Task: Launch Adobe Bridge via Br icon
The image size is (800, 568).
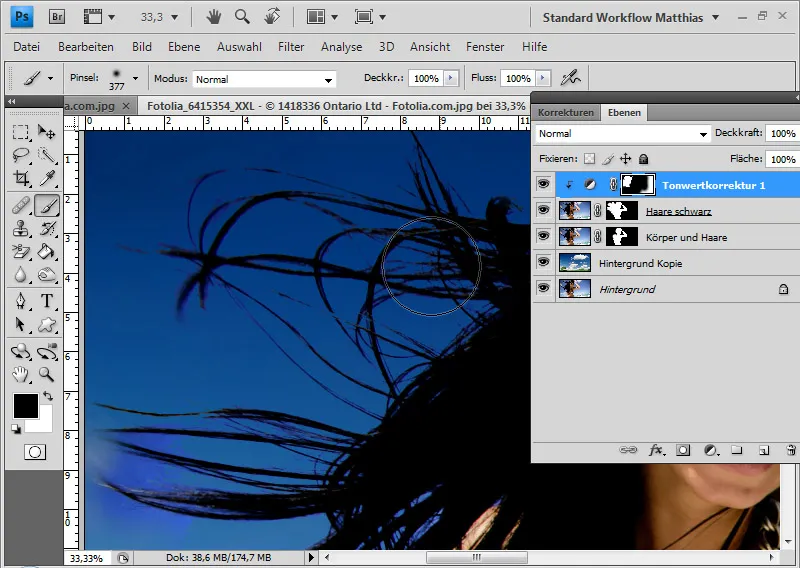Action: (57, 17)
